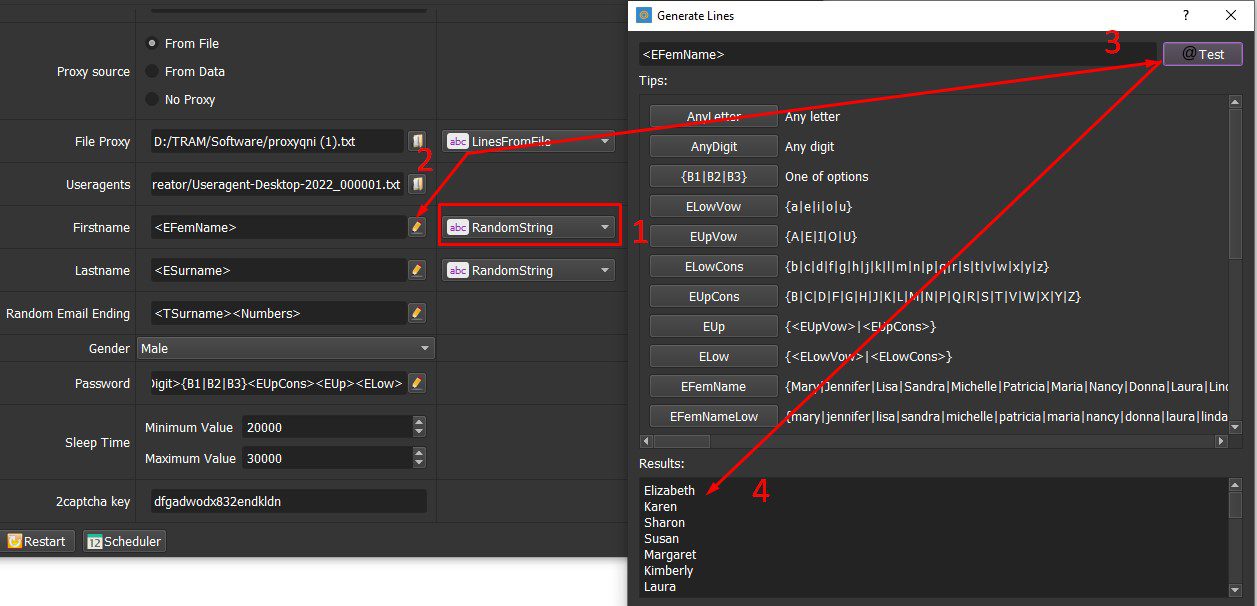The height and width of the screenshot is (606, 1257).
Task: Open the Gender Male dropdown
Action: click(286, 348)
